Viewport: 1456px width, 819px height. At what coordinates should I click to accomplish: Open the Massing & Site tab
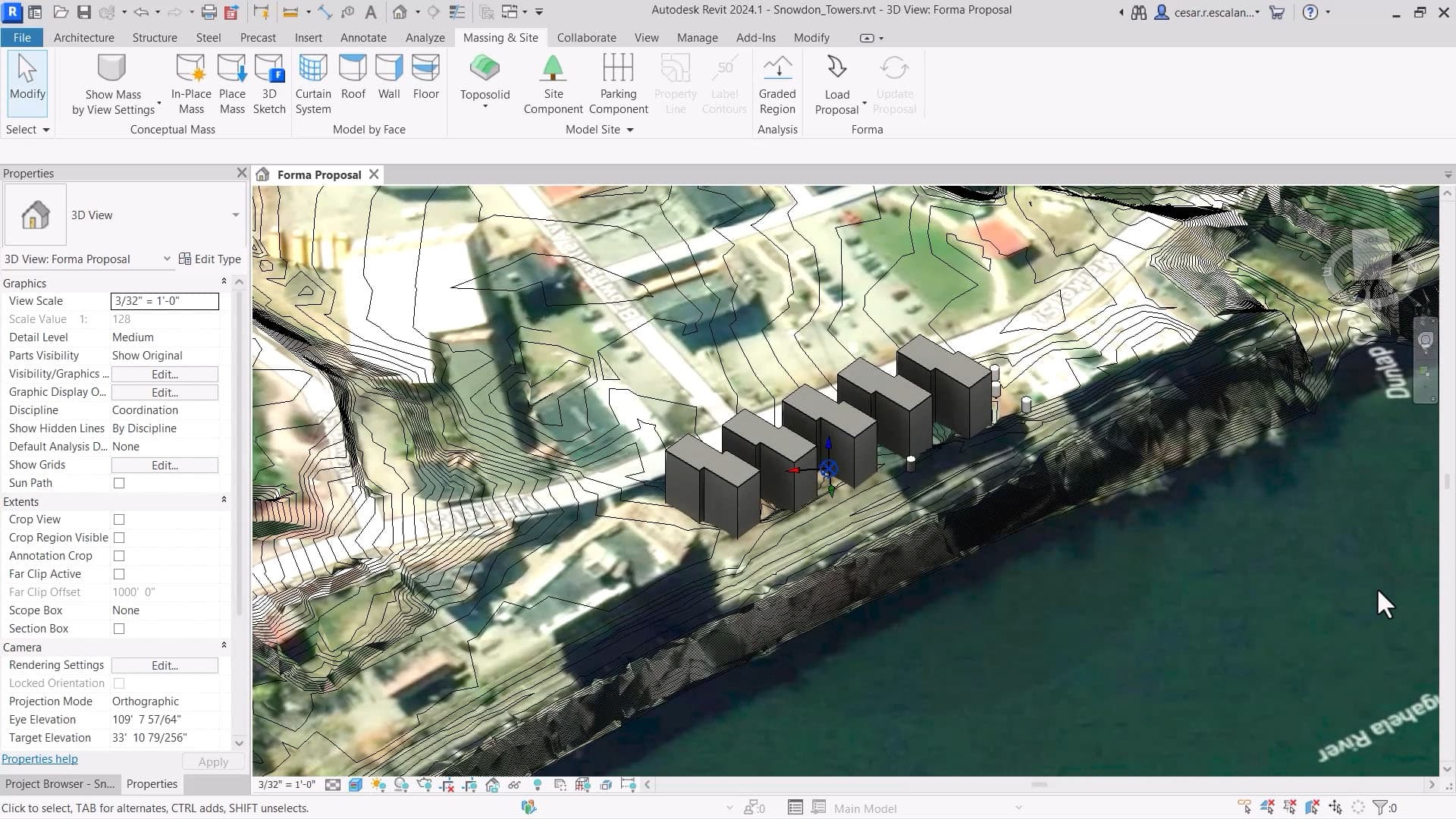pos(500,37)
